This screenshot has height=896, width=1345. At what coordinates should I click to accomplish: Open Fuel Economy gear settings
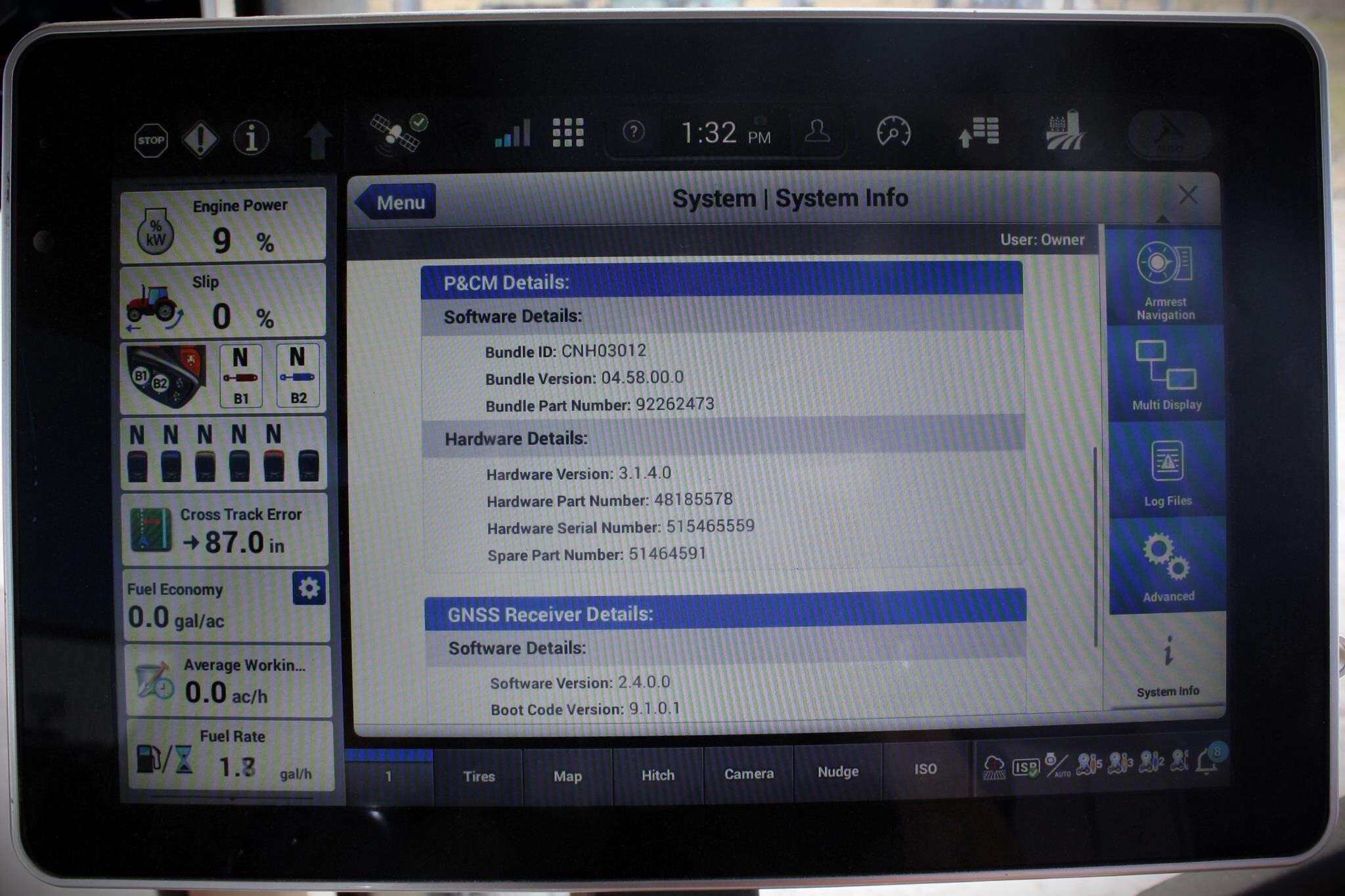[x=309, y=588]
